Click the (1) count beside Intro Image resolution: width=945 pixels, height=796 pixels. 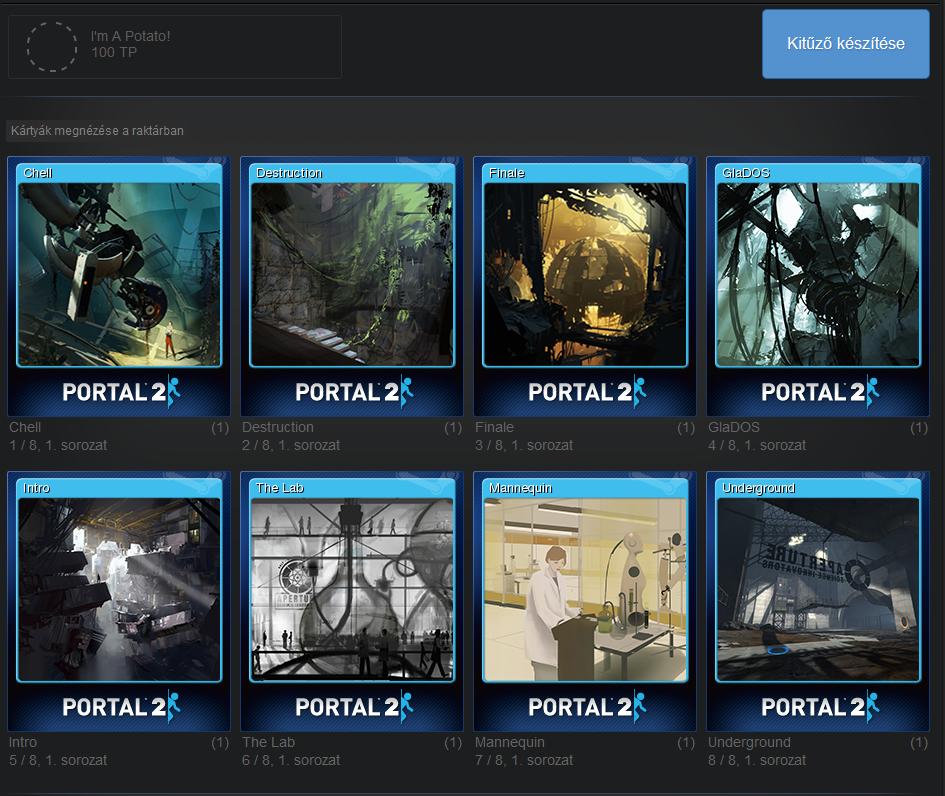click(220, 743)
